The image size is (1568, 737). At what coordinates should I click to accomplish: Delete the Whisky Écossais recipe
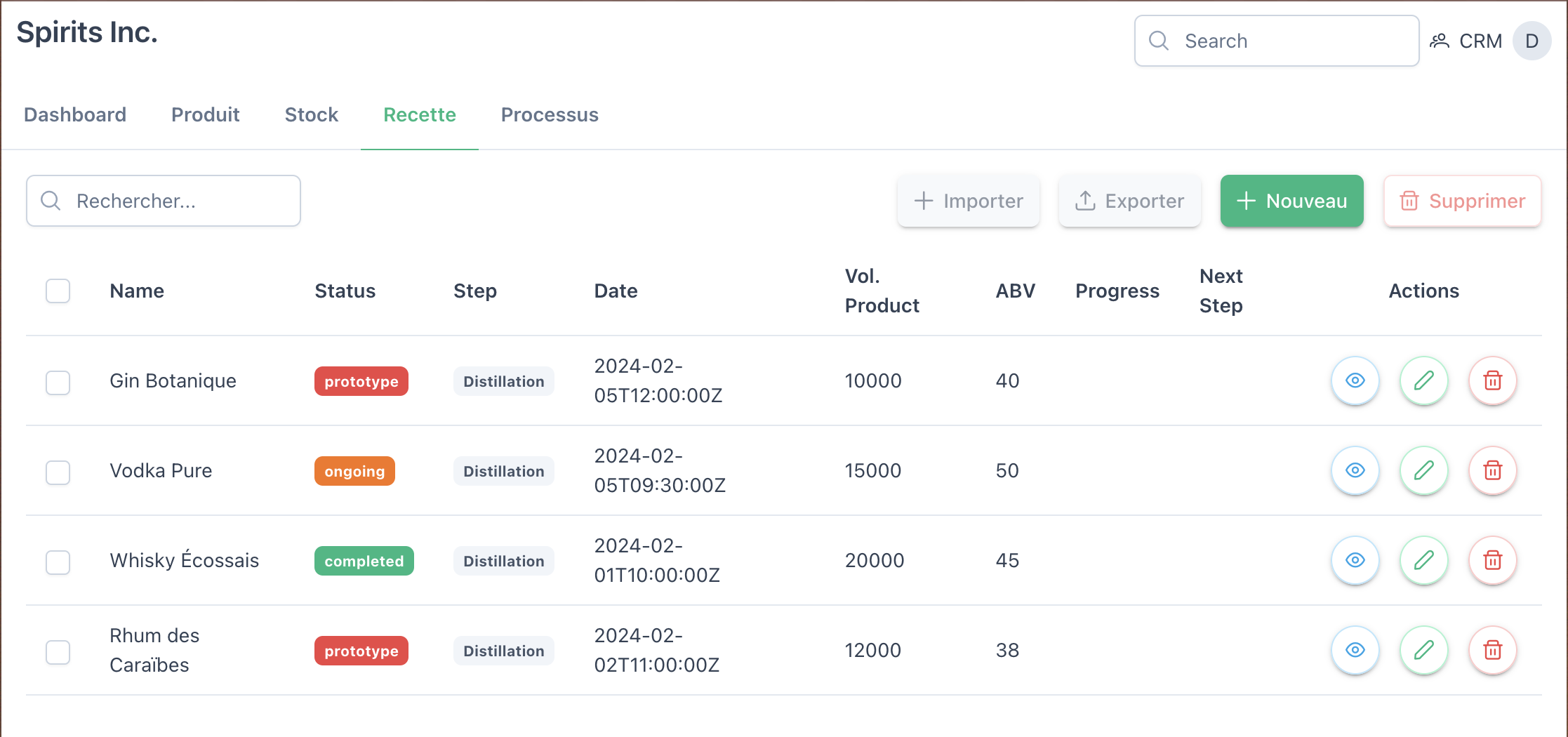click(x=1492, y=560)
